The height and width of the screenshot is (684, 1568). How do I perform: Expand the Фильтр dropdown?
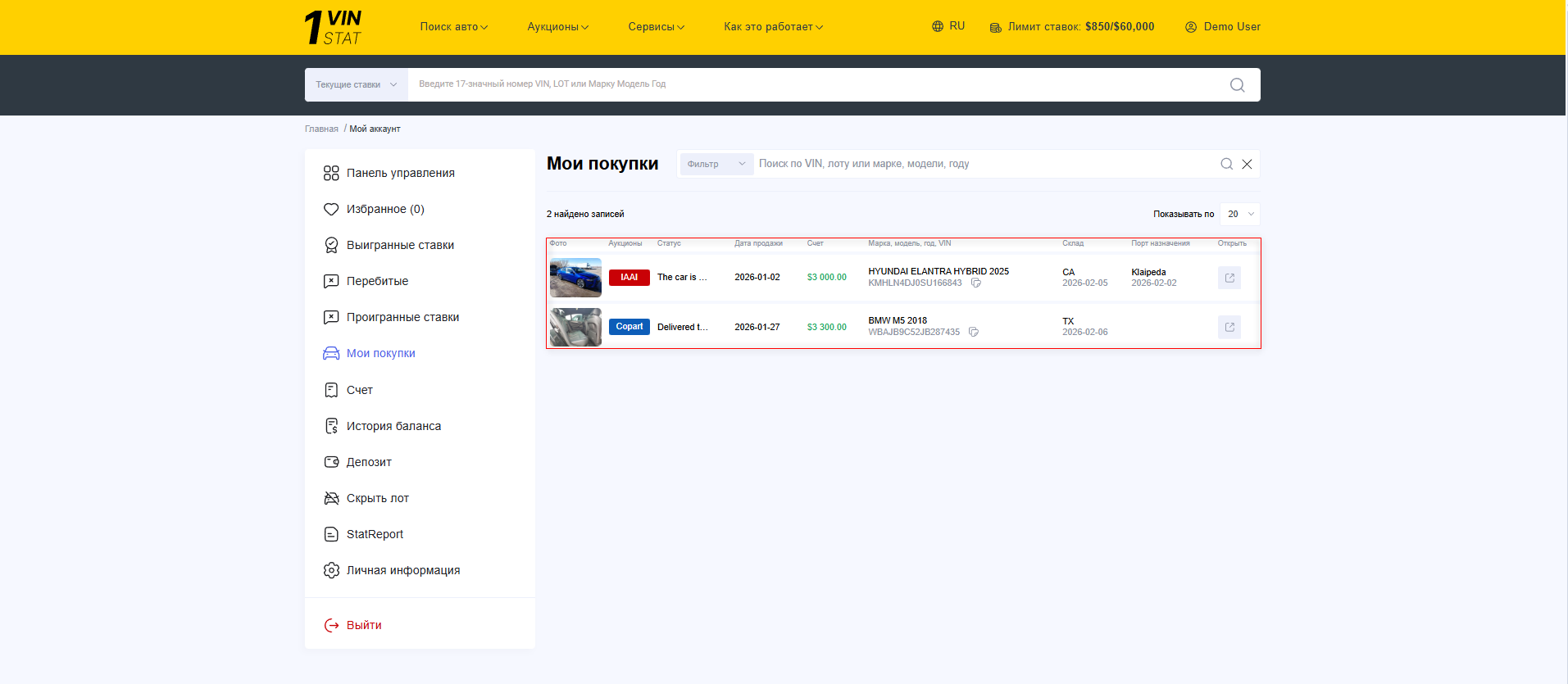pyautogui.click(x=716, y=164)
